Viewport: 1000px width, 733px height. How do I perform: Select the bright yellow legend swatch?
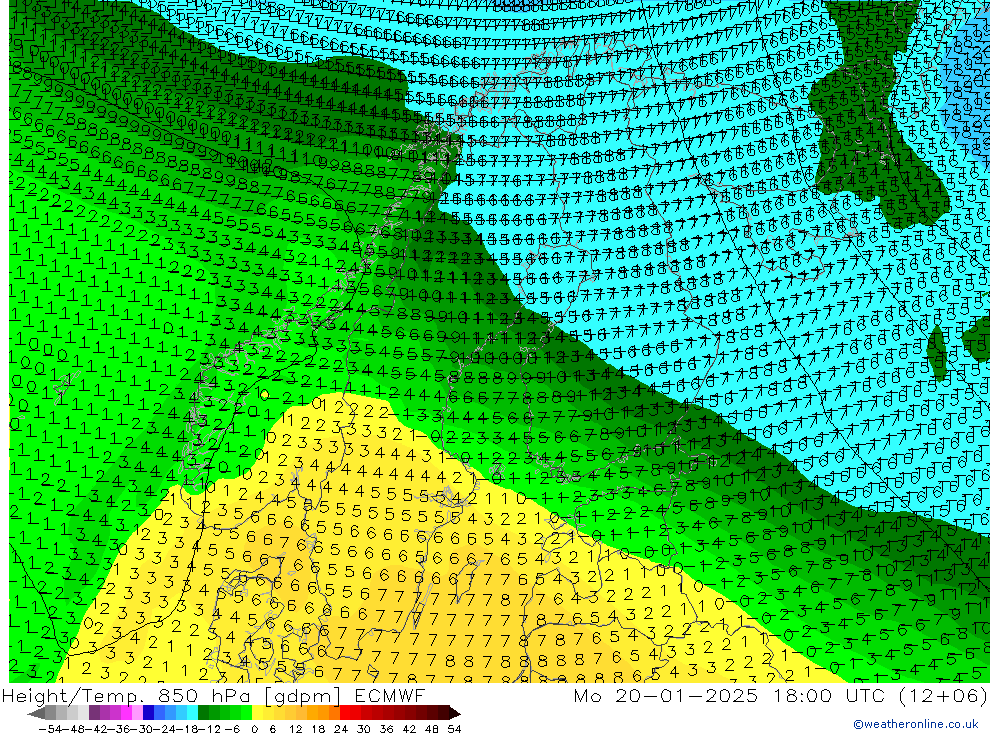tap(258, 713)
